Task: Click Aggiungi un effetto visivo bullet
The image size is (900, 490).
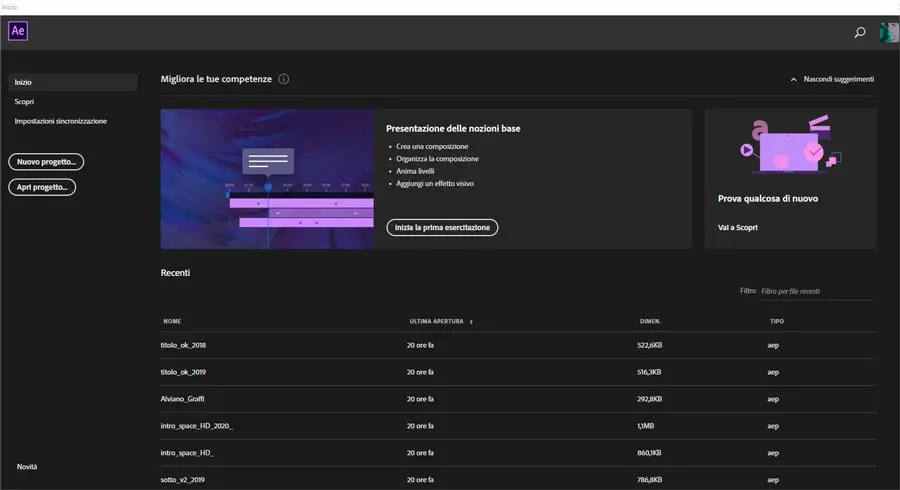Action: coord(435,184)
